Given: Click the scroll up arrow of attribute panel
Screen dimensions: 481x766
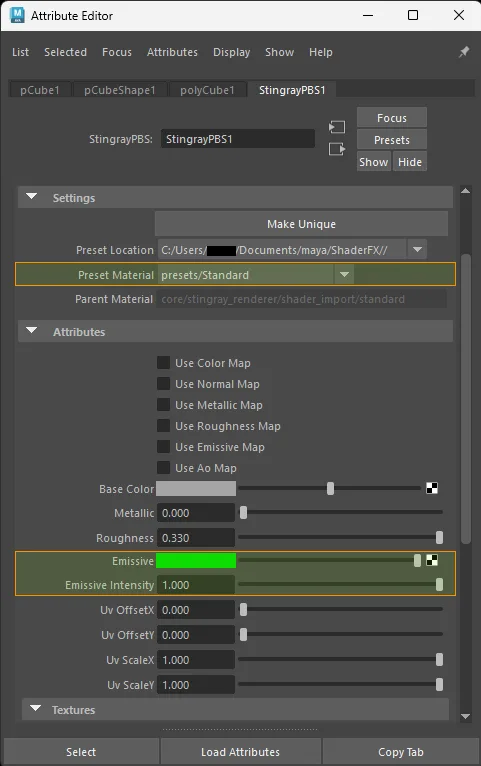Looking at the screenshot, I should click(465, 191).
